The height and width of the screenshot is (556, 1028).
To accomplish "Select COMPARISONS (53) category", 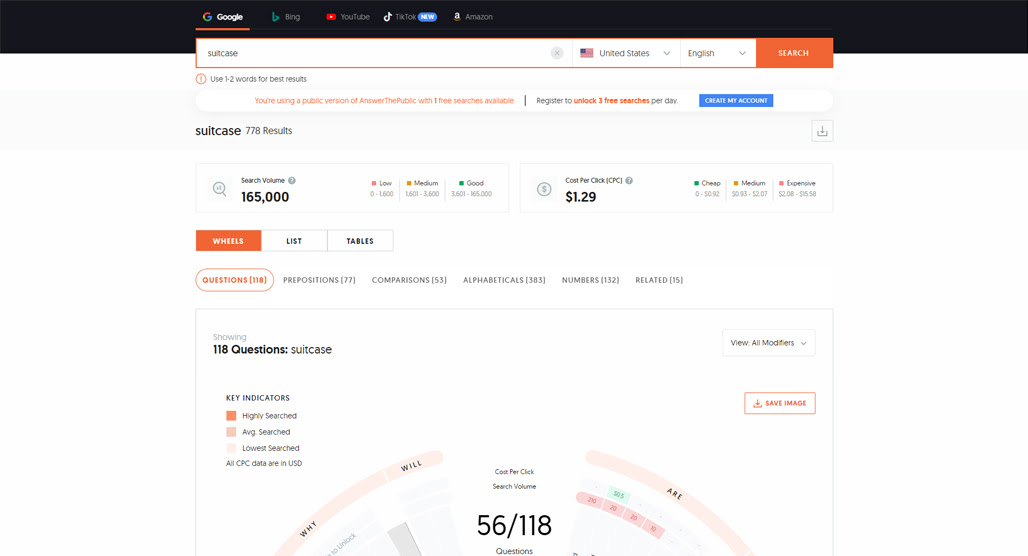I will [x=409, y=280].
